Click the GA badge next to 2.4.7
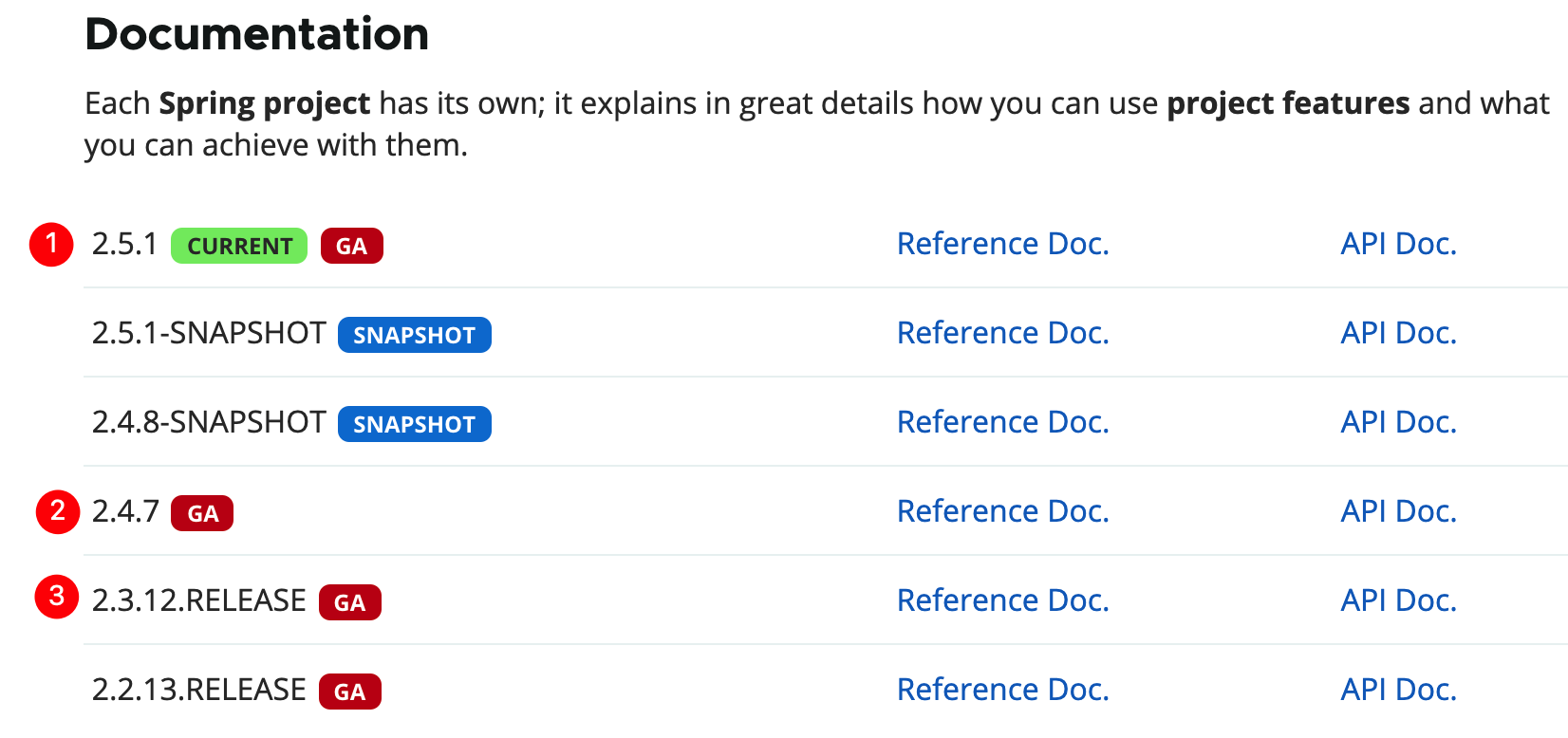Image resolution: width=1568 pixels, height=738 pixels. pos(202,513)
